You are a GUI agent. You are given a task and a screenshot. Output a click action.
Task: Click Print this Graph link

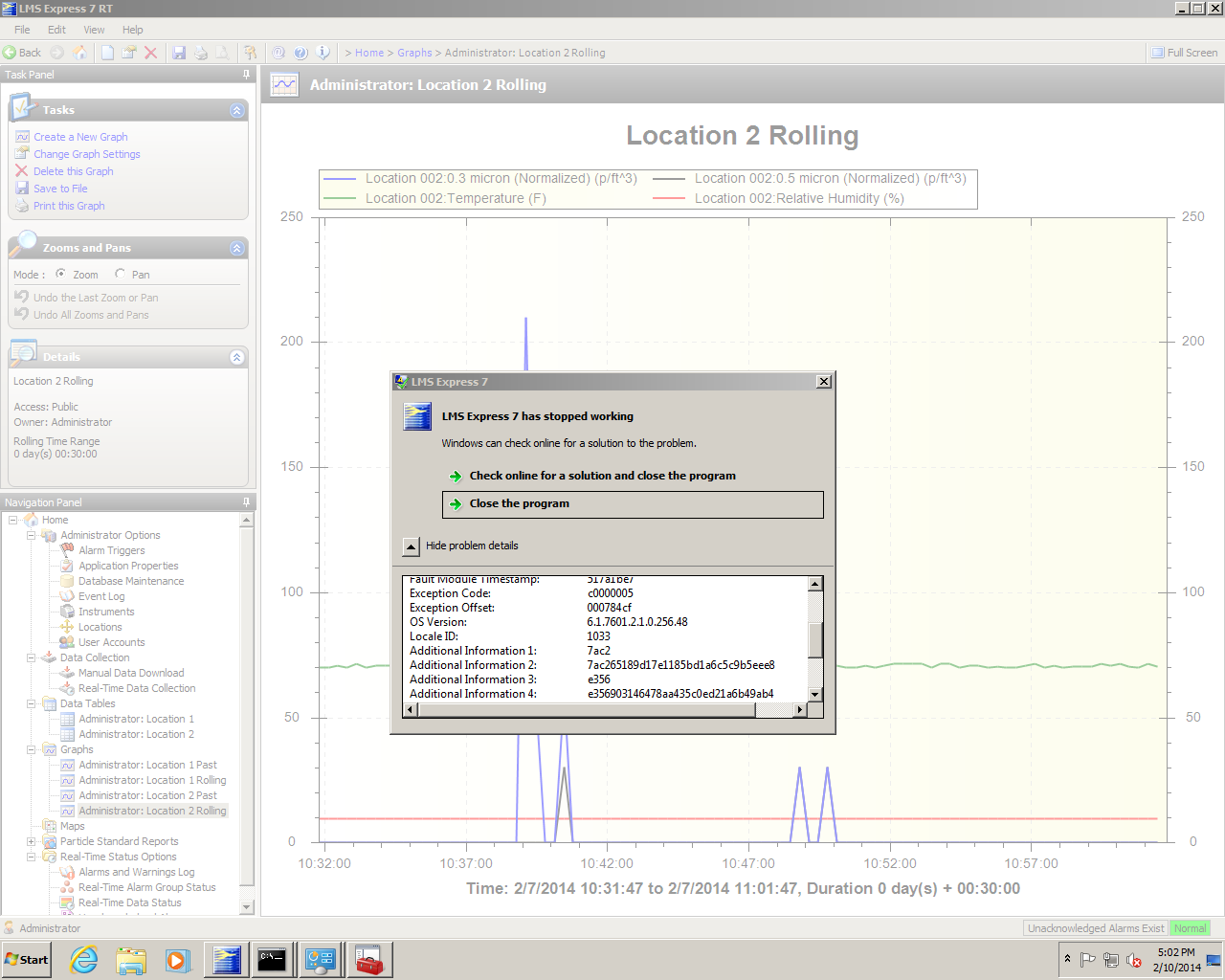(x=69, y=206)
